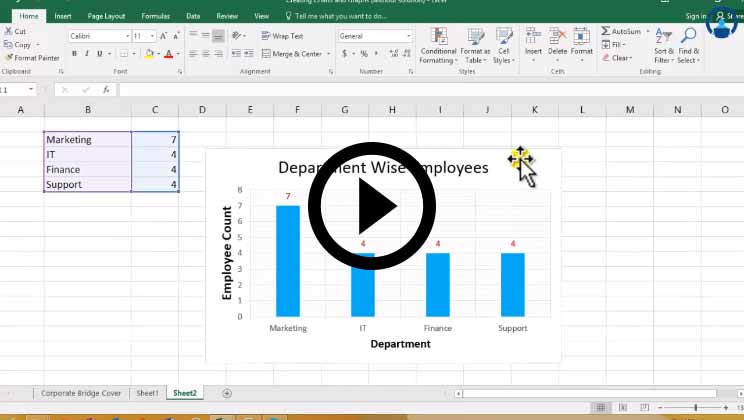Toggle the Underline formatting button
Image resolution: width=744 pixels, height=420 pixels.
tap(100, 54)
